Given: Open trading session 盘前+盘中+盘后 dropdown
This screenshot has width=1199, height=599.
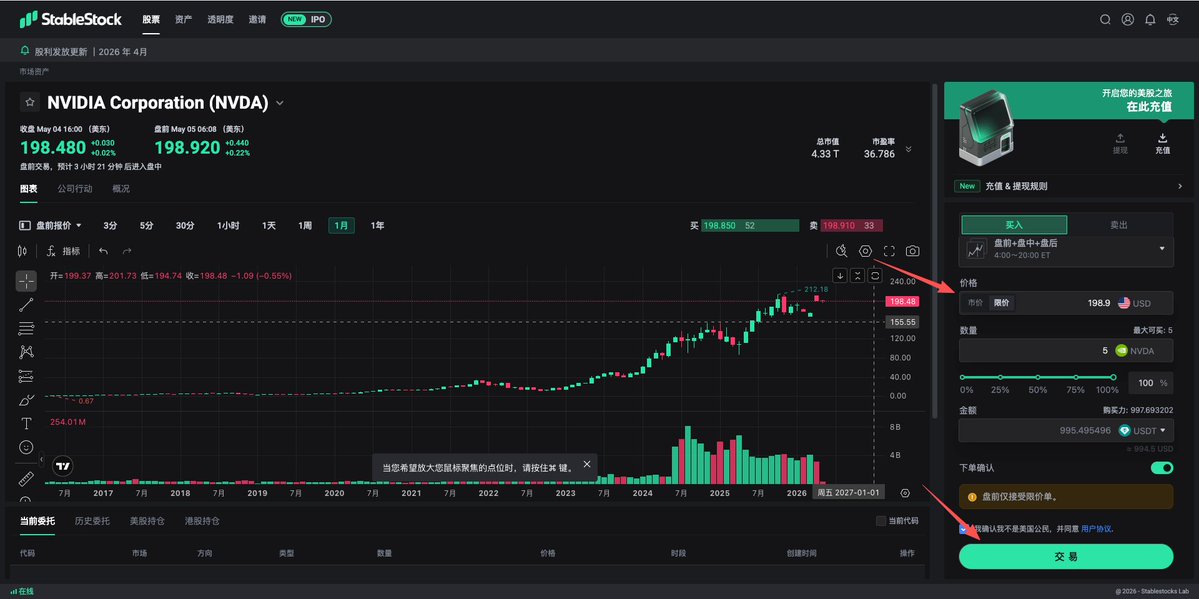Looking at the screenshot, I should [x=1066, y=249].
